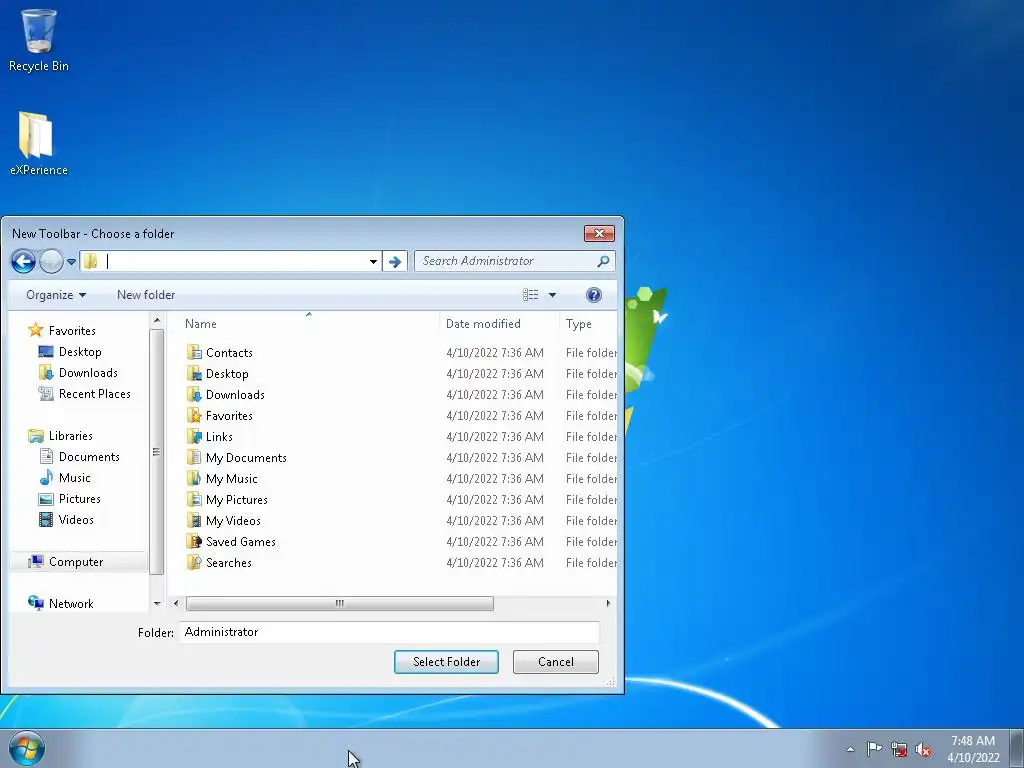Confirm with the Select Folder button
Screen dimensions: 1024x768
click(x=446, y=662)
